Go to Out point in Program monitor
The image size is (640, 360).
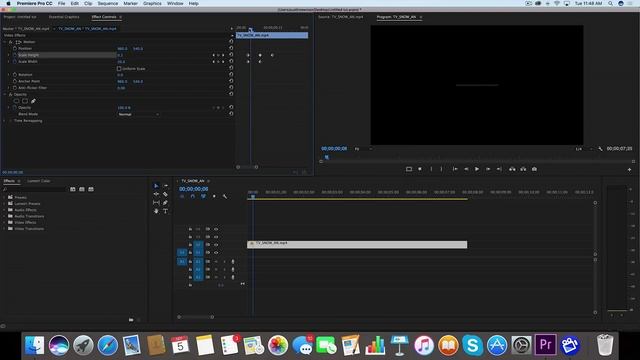click(x=499, y=169)
